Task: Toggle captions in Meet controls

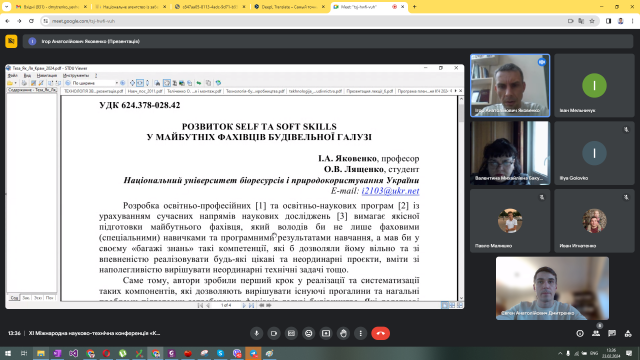Action: point(291,333)
